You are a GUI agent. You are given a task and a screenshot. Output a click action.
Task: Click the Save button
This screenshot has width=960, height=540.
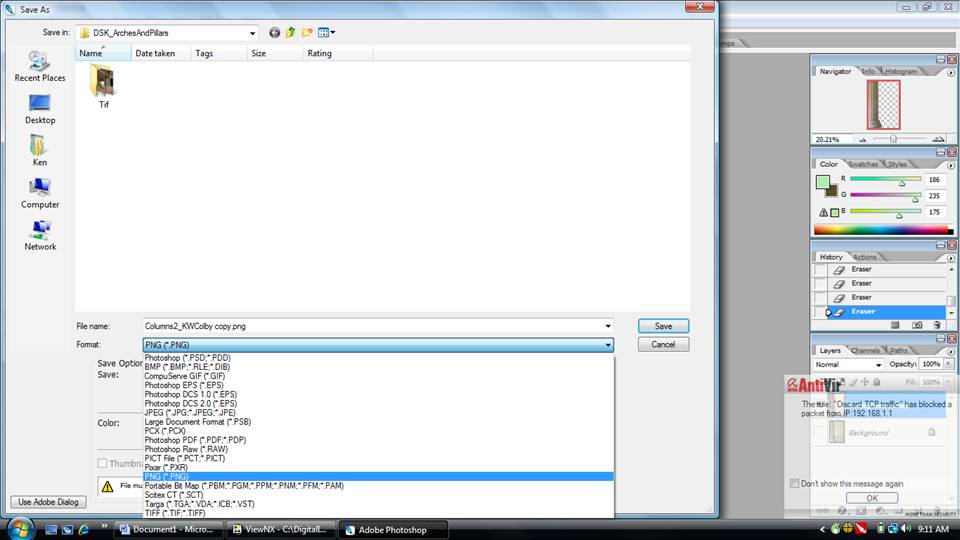click(x=663, y=326)
